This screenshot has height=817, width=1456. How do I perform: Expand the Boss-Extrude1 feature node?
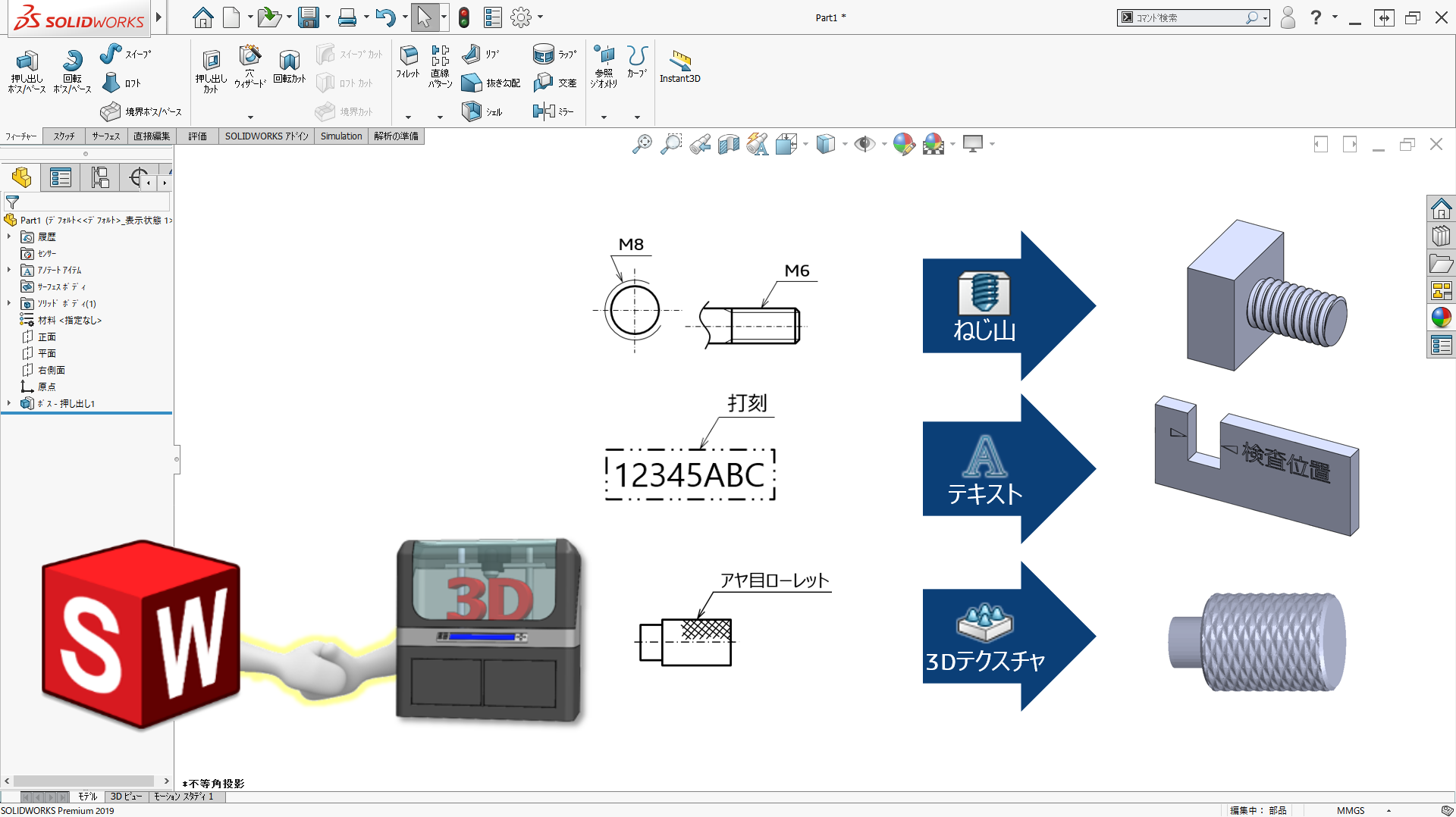tap(9, 403)
